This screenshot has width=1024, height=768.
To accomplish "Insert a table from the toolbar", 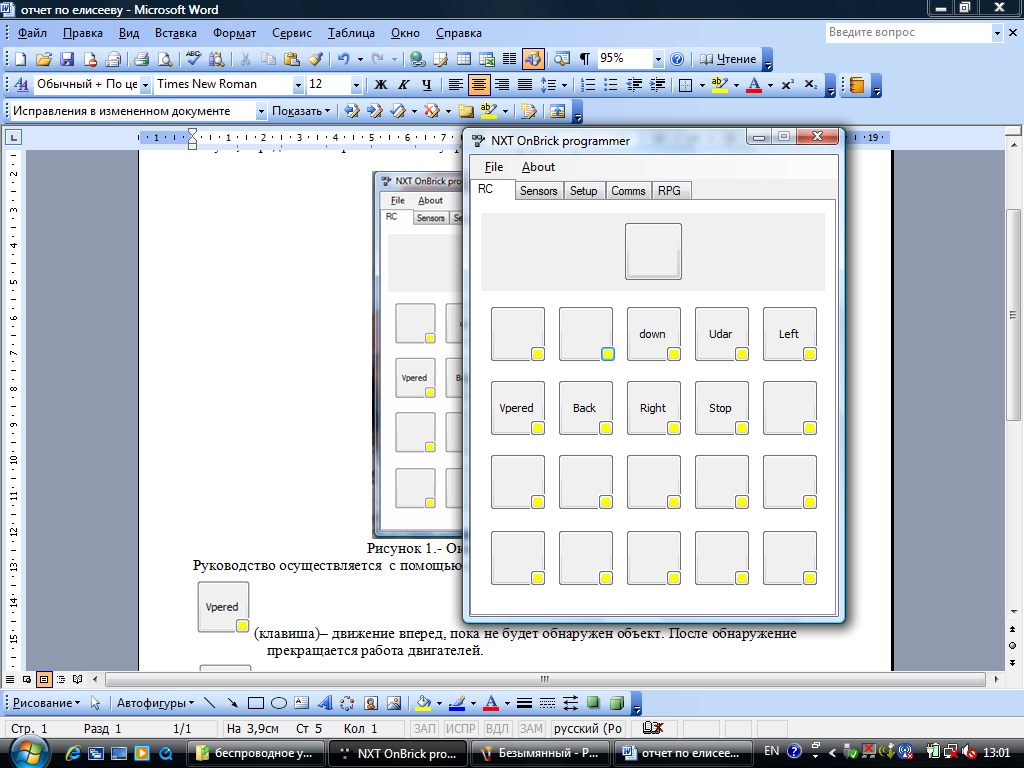I will click(x=464, y=59).
